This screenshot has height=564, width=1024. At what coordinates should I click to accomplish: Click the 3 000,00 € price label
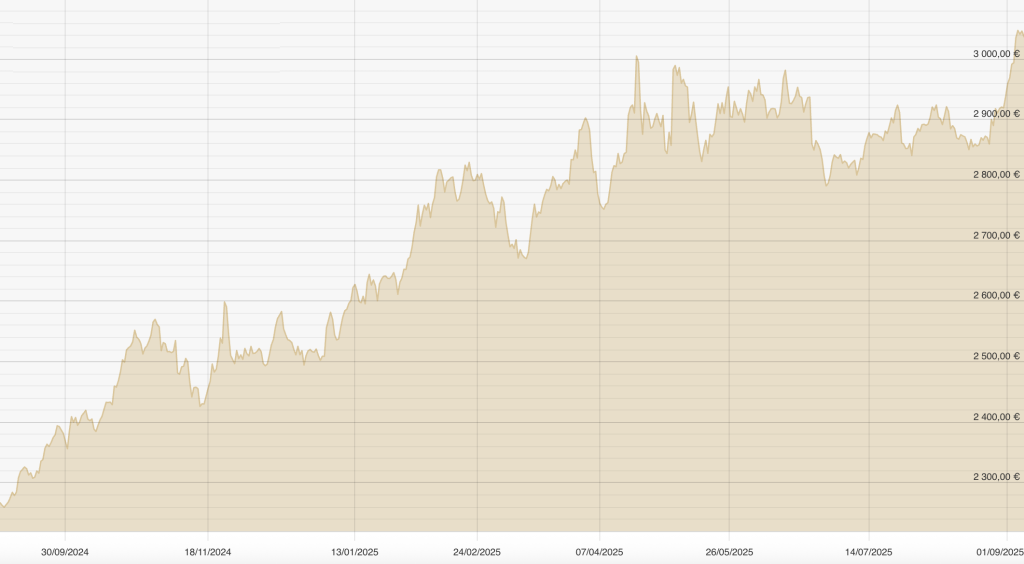coord(996,54)
